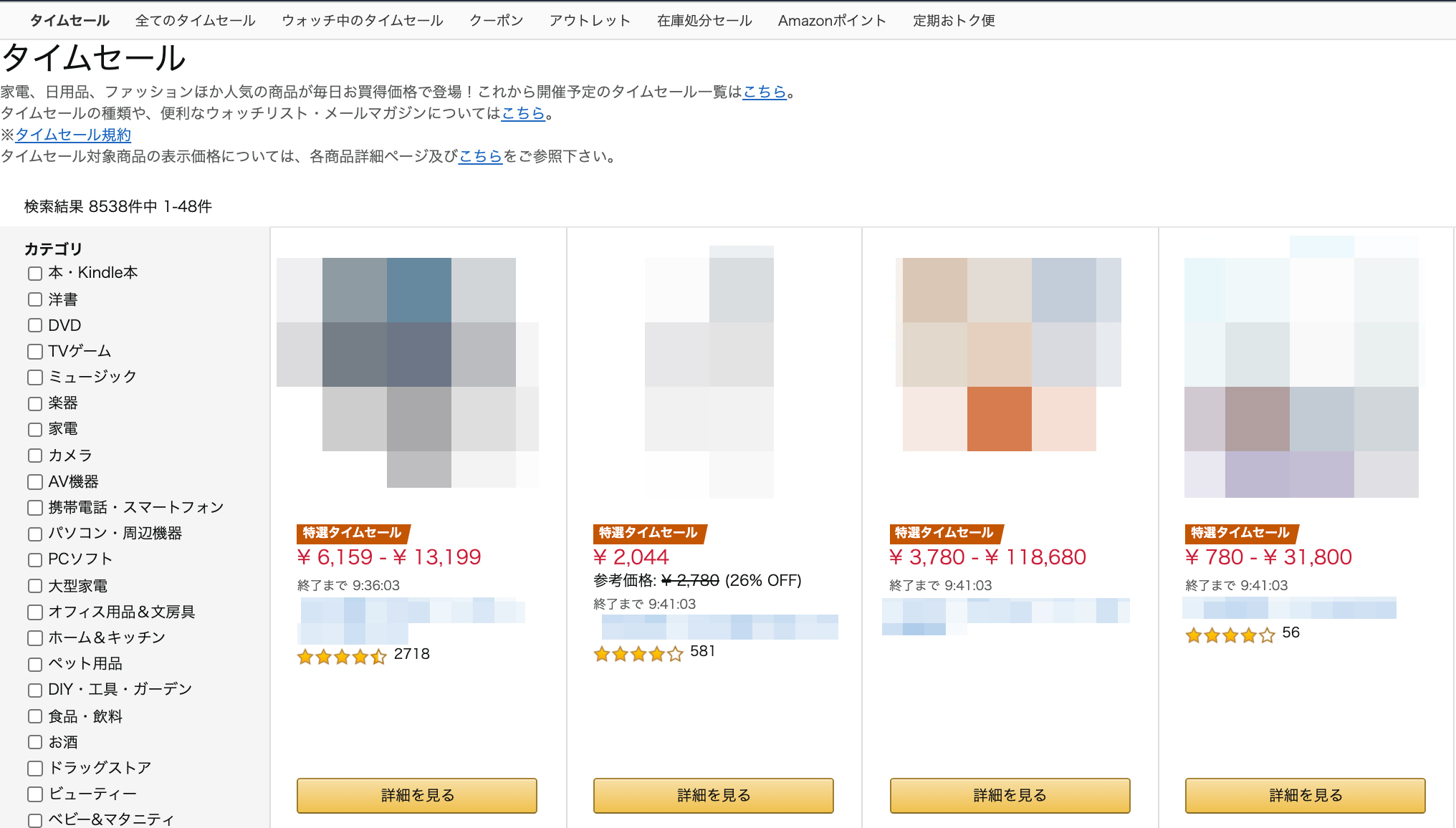Image resolution: width=1456 pixels, height=828 pixels.
Task: Open the third product's orange-toned thumbnail
Action: point(1009,355)
